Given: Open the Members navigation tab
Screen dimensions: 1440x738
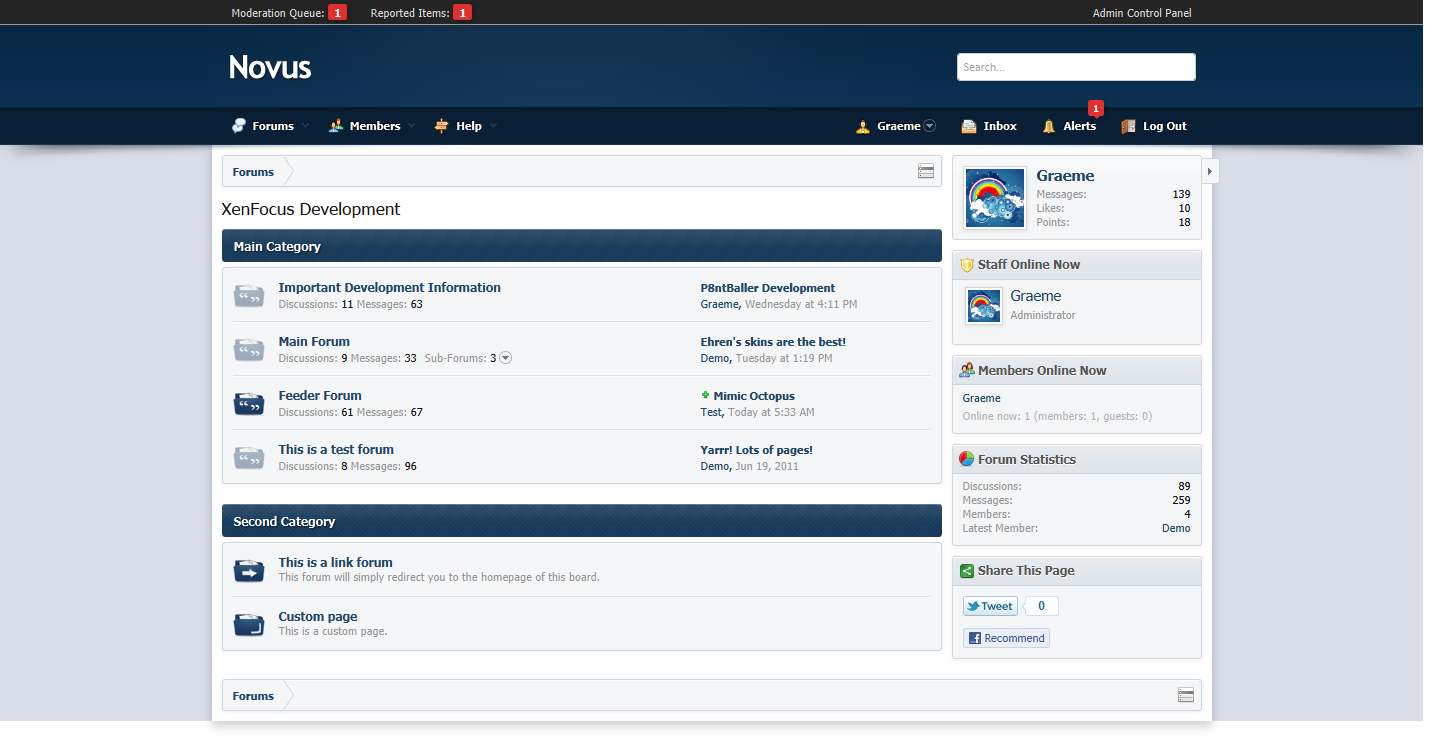Looking at the screenshot, I should coord(365,126).
